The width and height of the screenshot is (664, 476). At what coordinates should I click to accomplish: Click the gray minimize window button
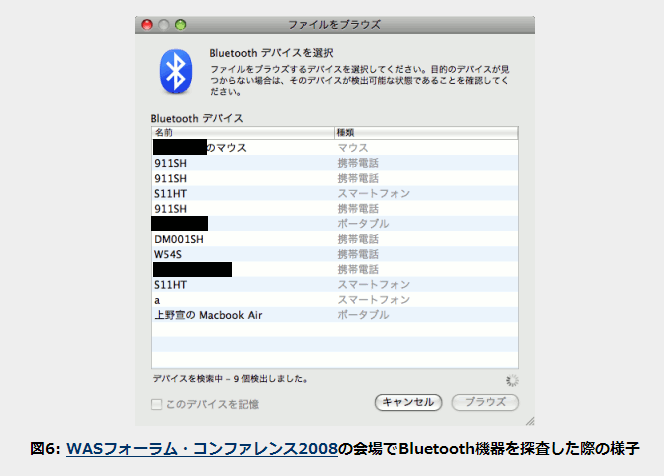[163, 25]
